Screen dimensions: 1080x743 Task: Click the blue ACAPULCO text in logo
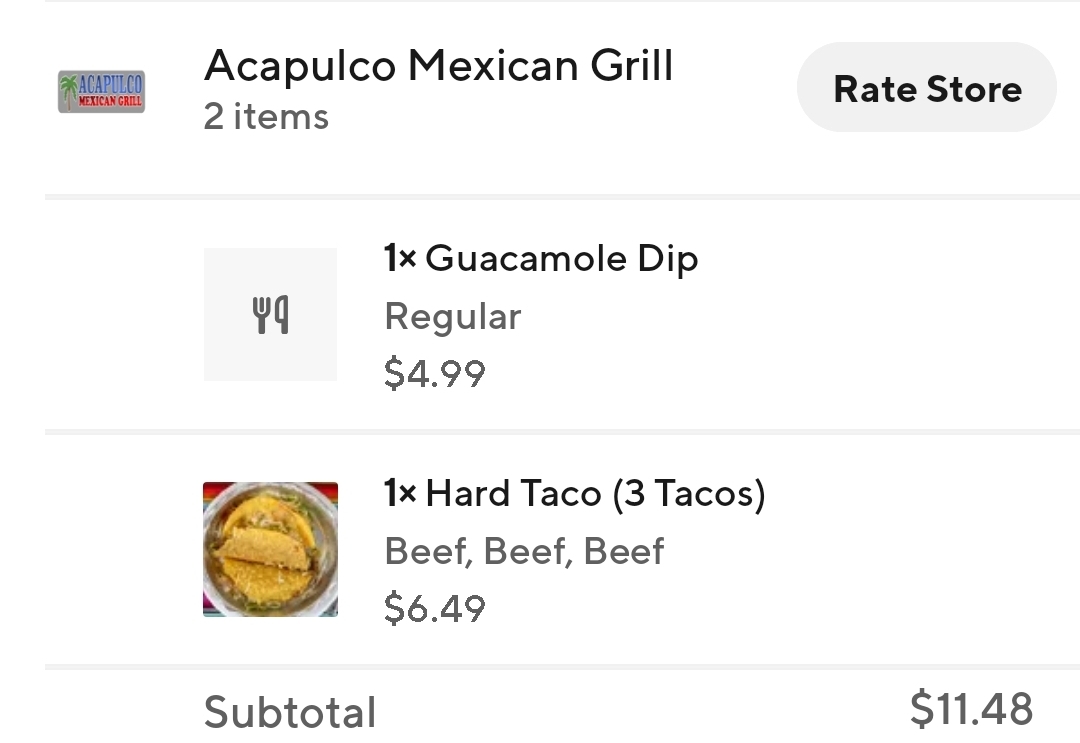[110, 84]
